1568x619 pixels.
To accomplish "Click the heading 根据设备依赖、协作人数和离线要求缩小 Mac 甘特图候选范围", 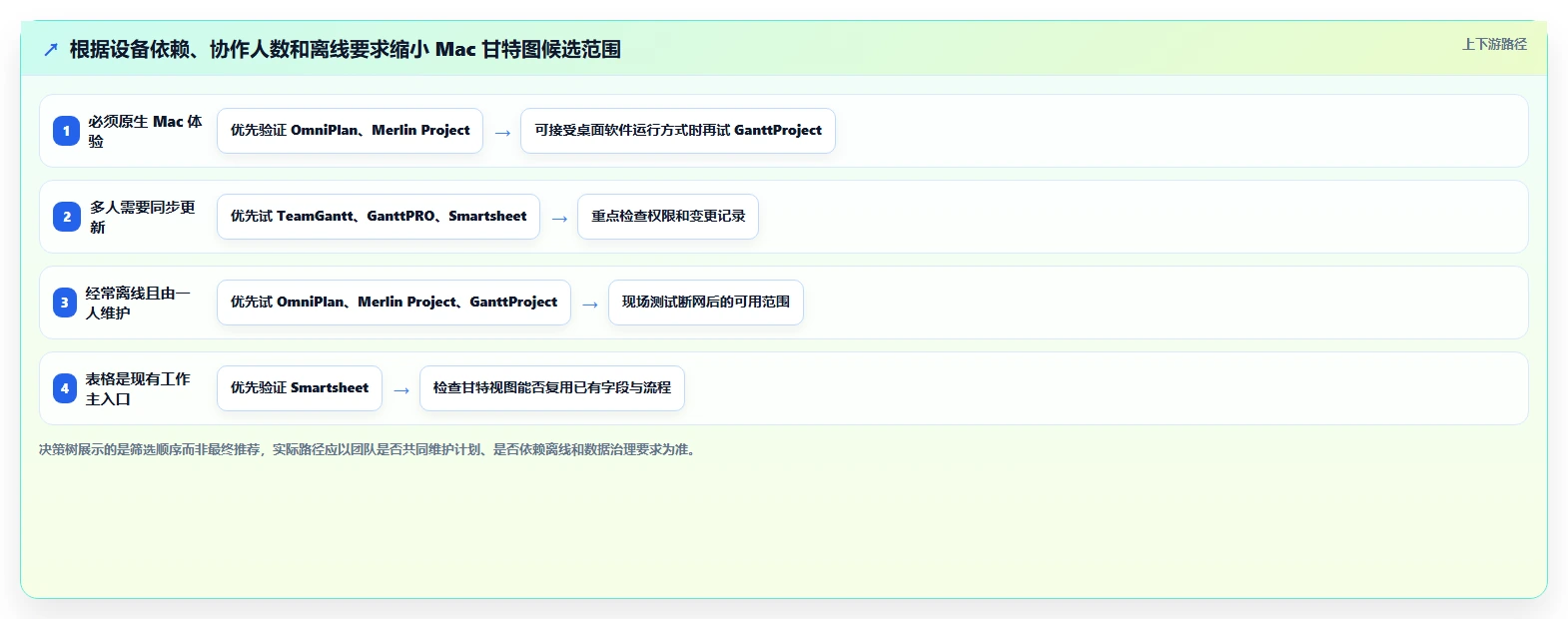I will (x=346, y=49).
